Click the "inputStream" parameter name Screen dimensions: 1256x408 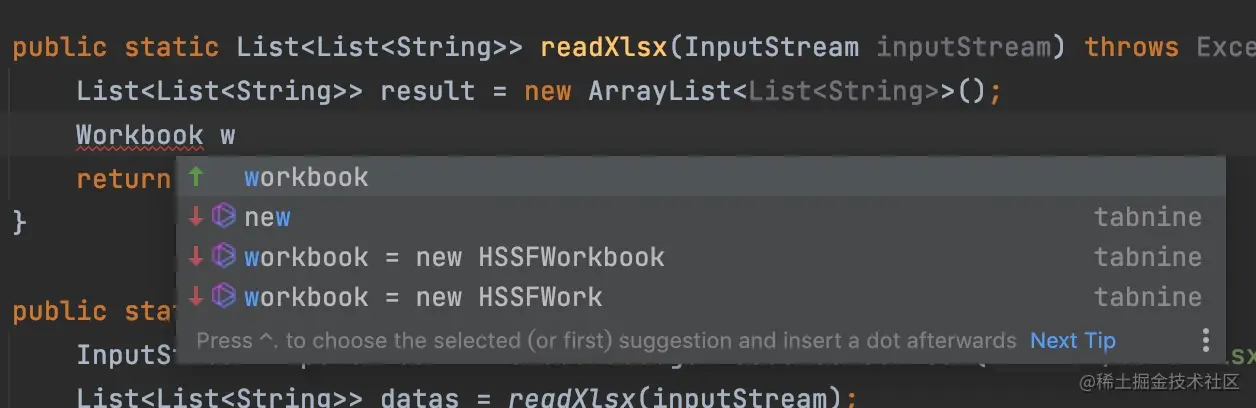tap(964, 47)
